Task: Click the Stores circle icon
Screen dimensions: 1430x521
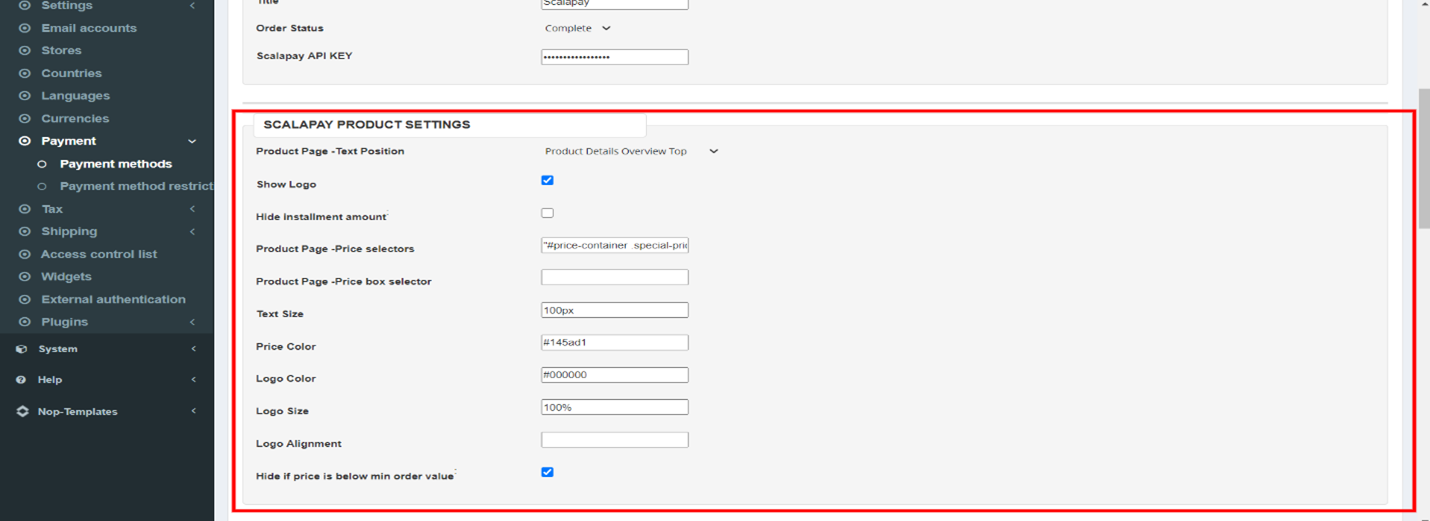Action: click(x=25, y=50)
